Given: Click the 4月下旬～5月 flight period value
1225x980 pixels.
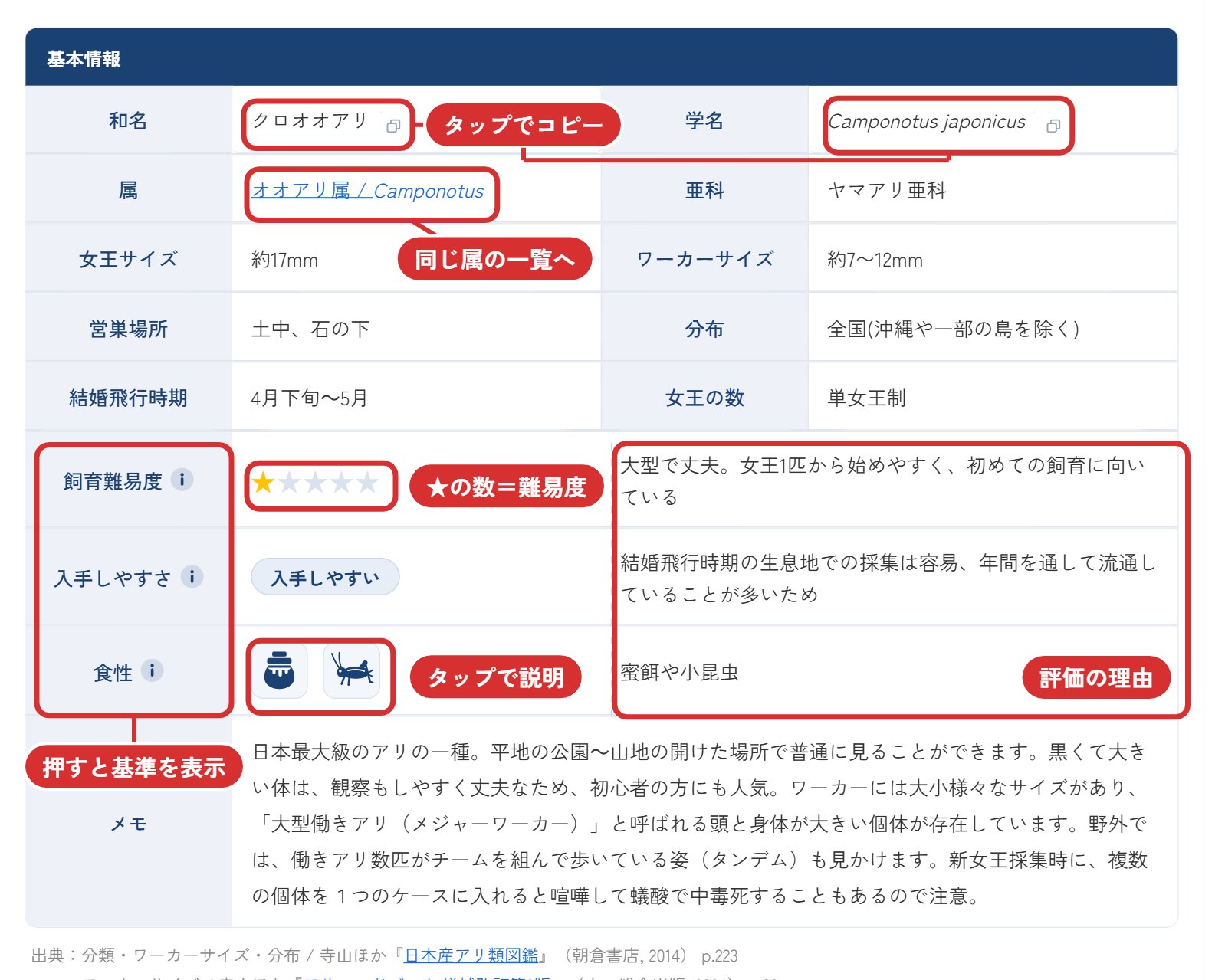Looking at the screenshot, I should pyautogui.click(x=309, y=398).
